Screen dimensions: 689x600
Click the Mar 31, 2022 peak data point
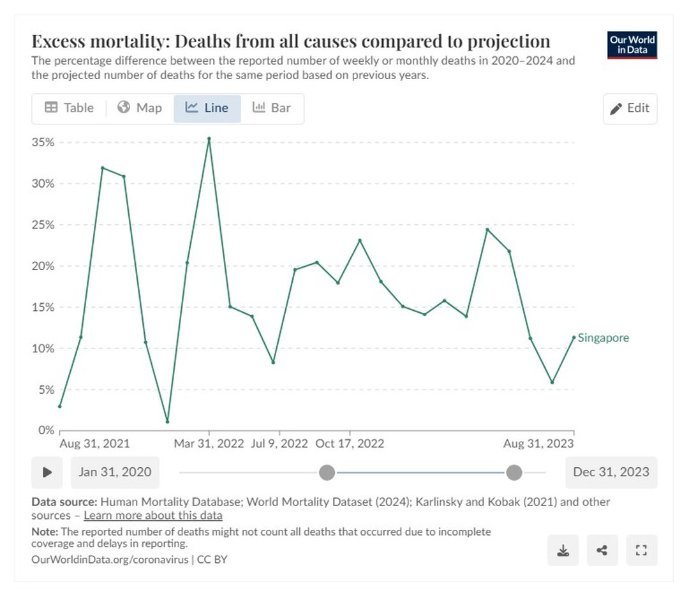pyautogui.click(x=209, y=139)
